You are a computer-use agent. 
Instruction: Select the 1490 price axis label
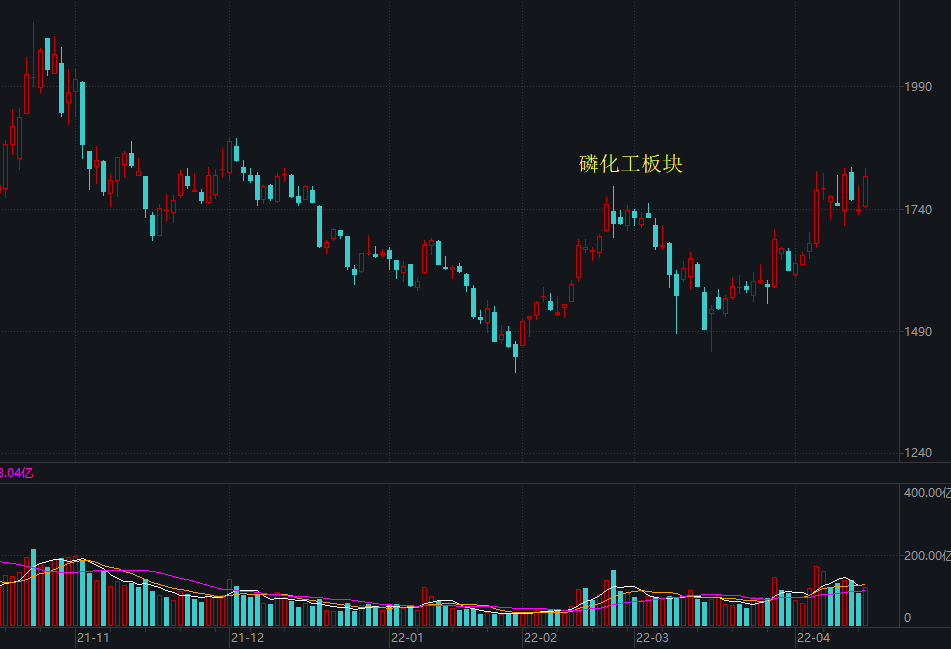tap(918, 332)
